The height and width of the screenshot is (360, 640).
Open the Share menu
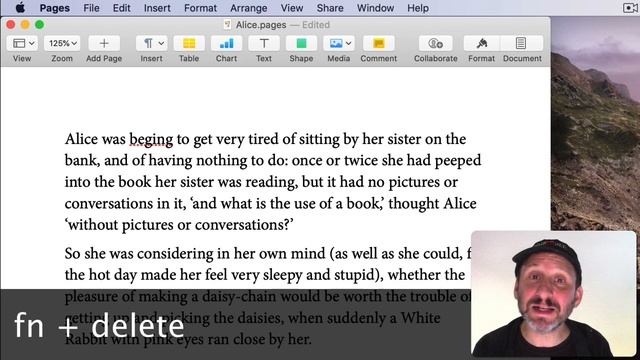[x=330, y=8]
